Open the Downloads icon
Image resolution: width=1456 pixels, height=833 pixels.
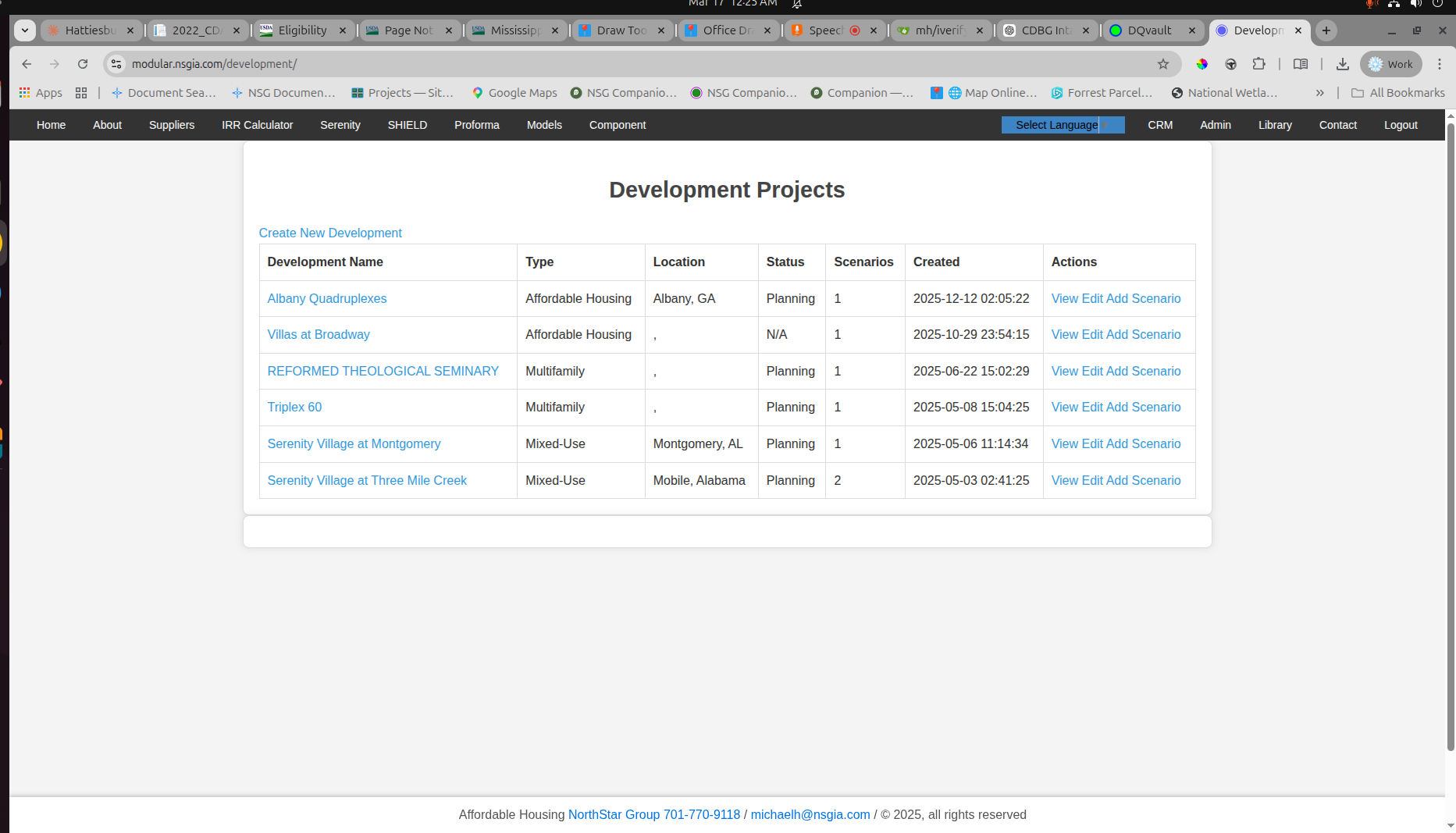[1344, 64]
